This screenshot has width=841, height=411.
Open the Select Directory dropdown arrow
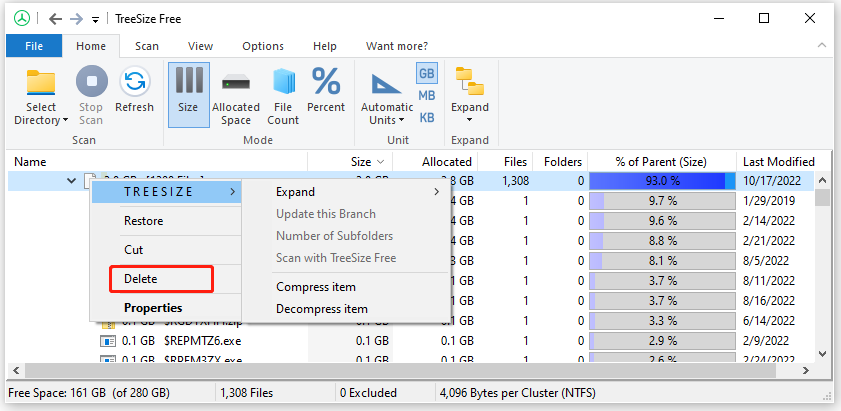(x=65, y=120)
